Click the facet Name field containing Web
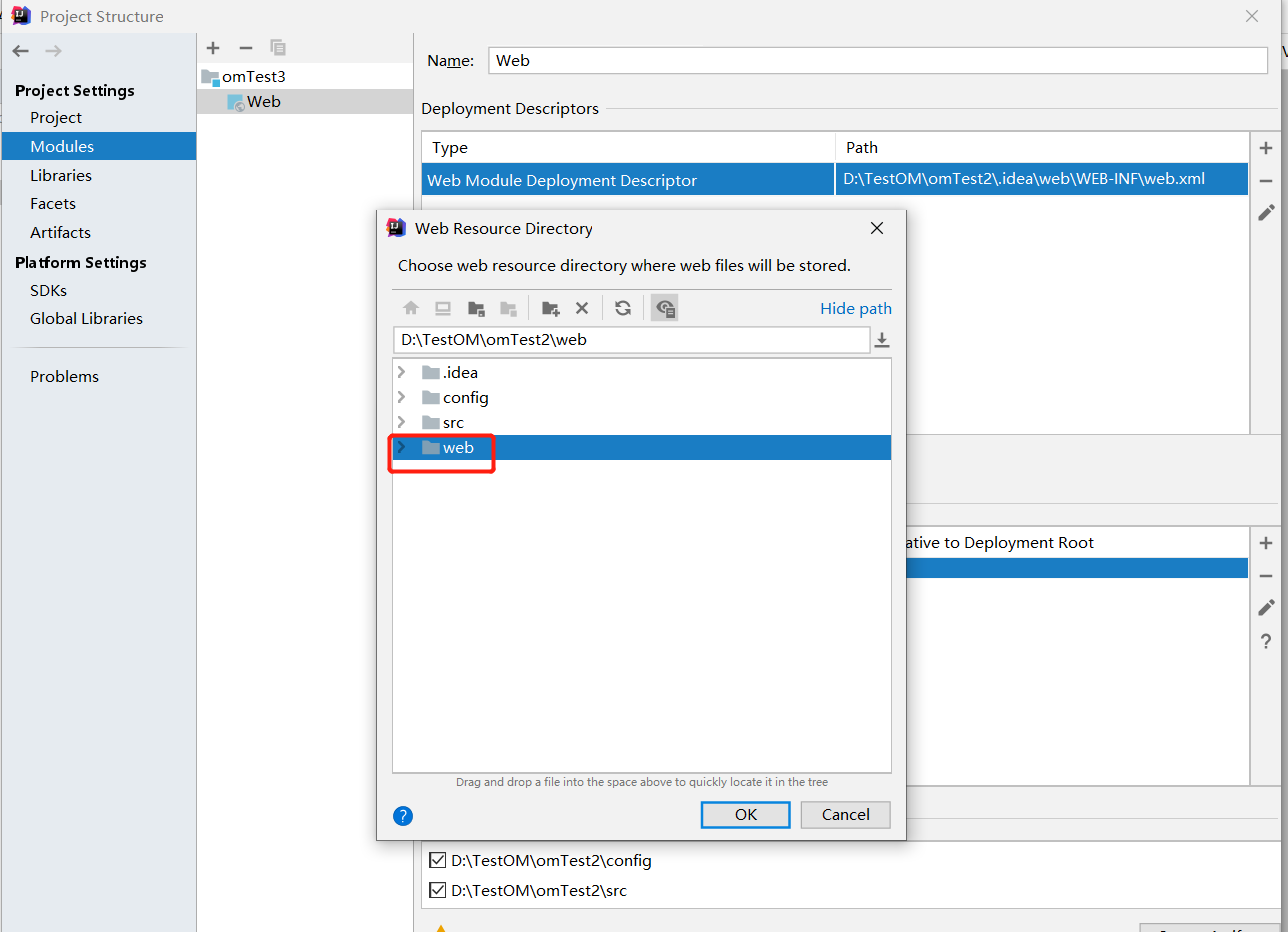Image resolution: width=1288 pixels, height=932 pixels. pos(878,60)
